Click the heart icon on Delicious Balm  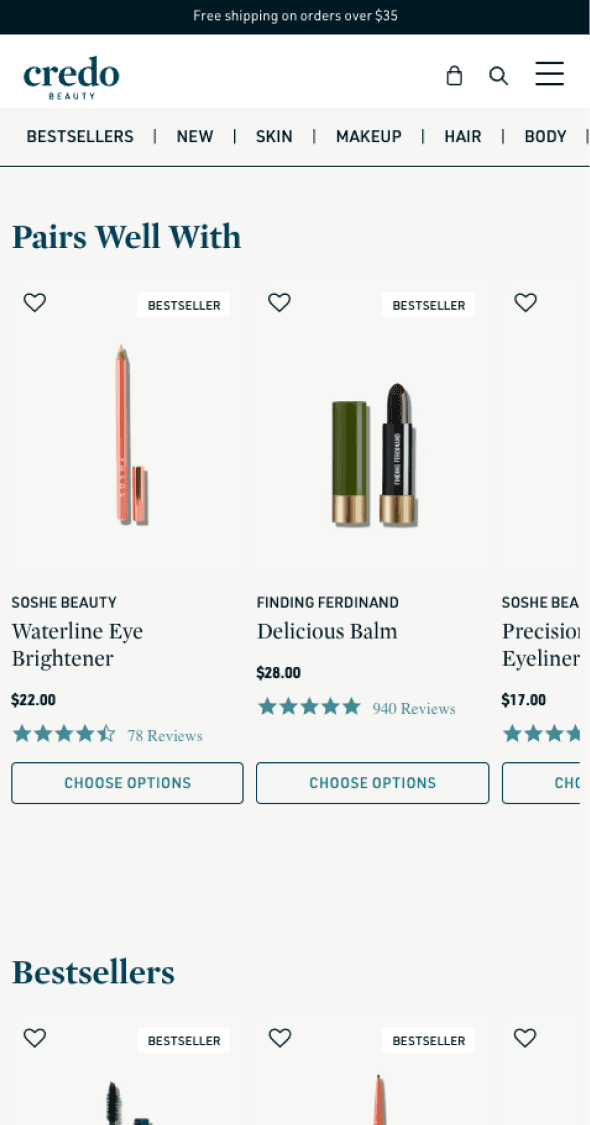279,302
